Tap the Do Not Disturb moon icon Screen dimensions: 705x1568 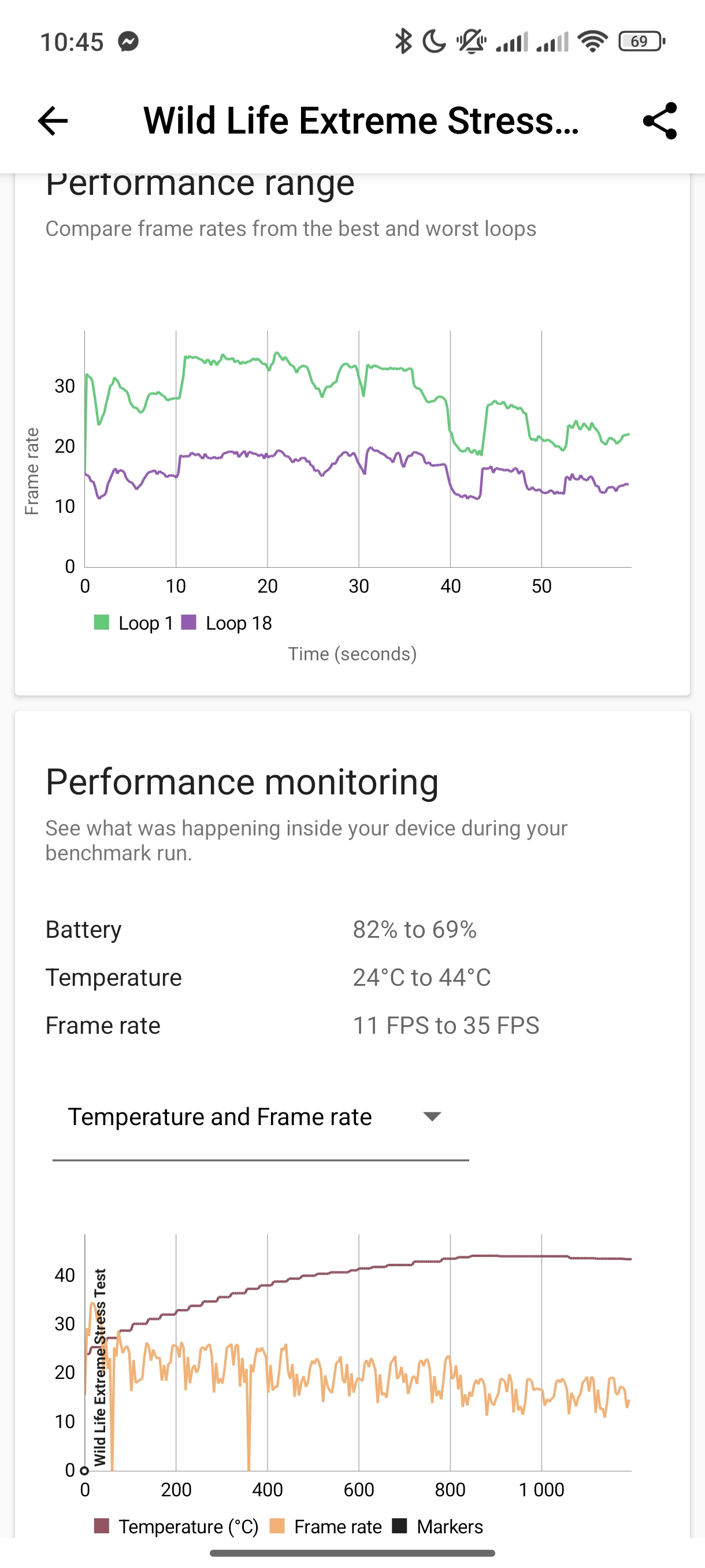(435, 42)
